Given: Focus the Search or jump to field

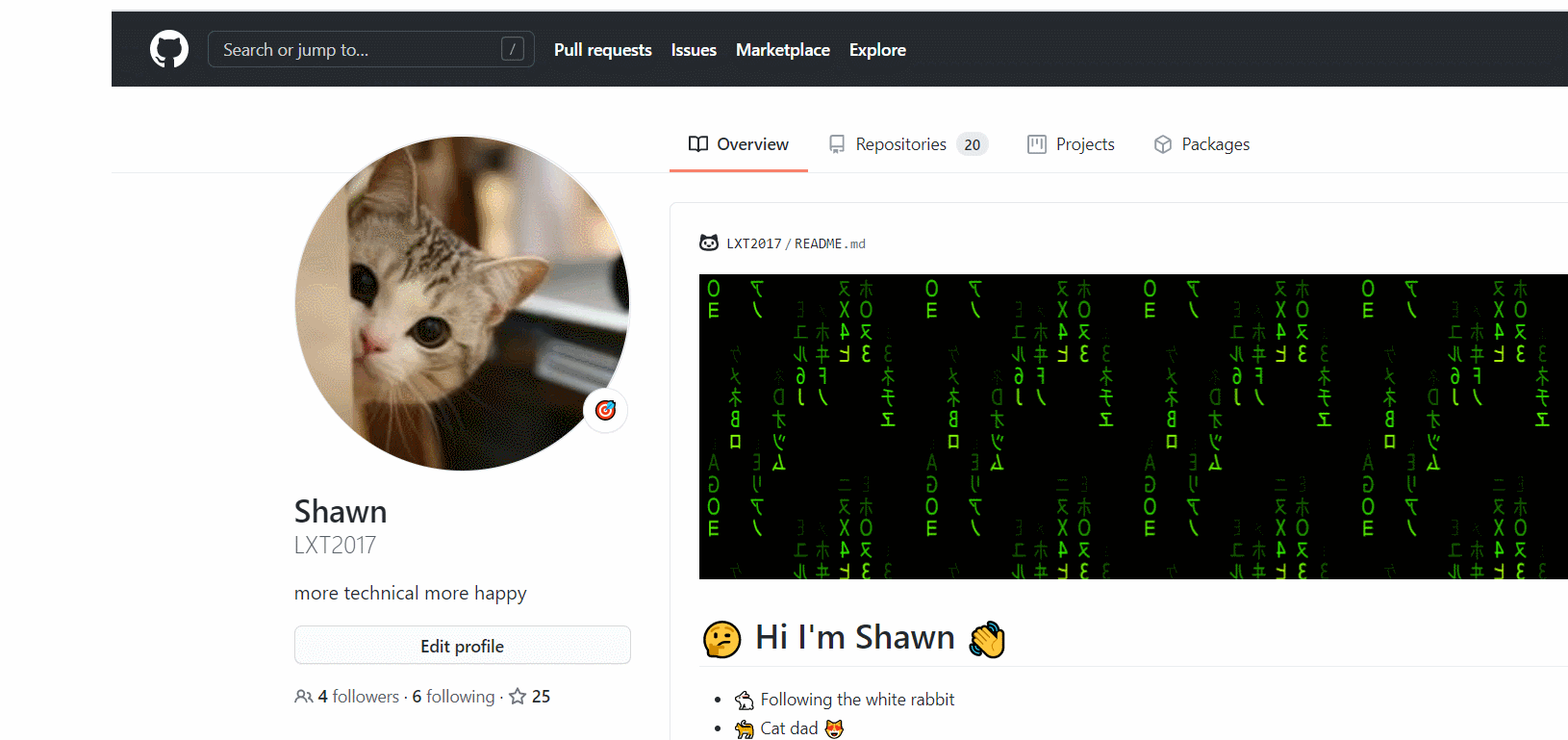Looking at the screenshot, I should tap(356, 50).
